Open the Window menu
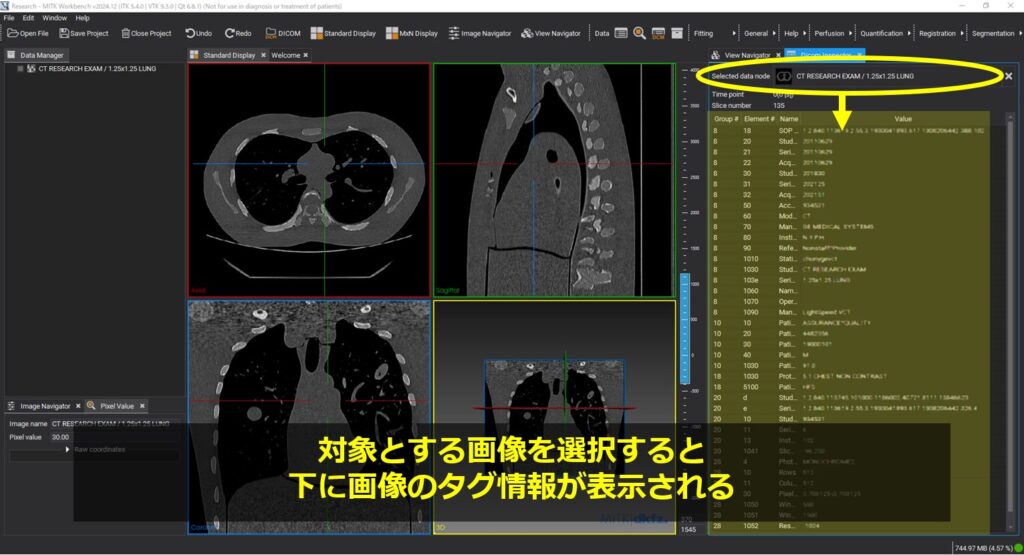The width and height of the screenshot is (1024, 555). [54, 18]
